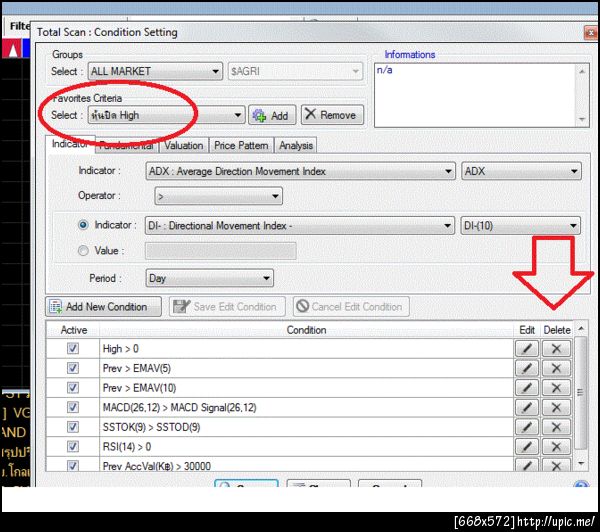600x532 pixels.
Task: Select the Indicator radio button
Action: point(83,225)
